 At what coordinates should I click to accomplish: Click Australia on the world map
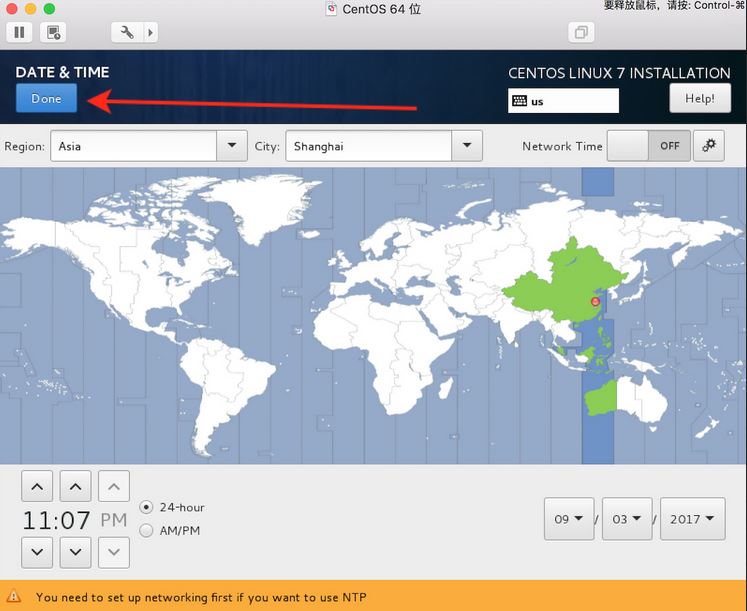(x=627, y=399)
